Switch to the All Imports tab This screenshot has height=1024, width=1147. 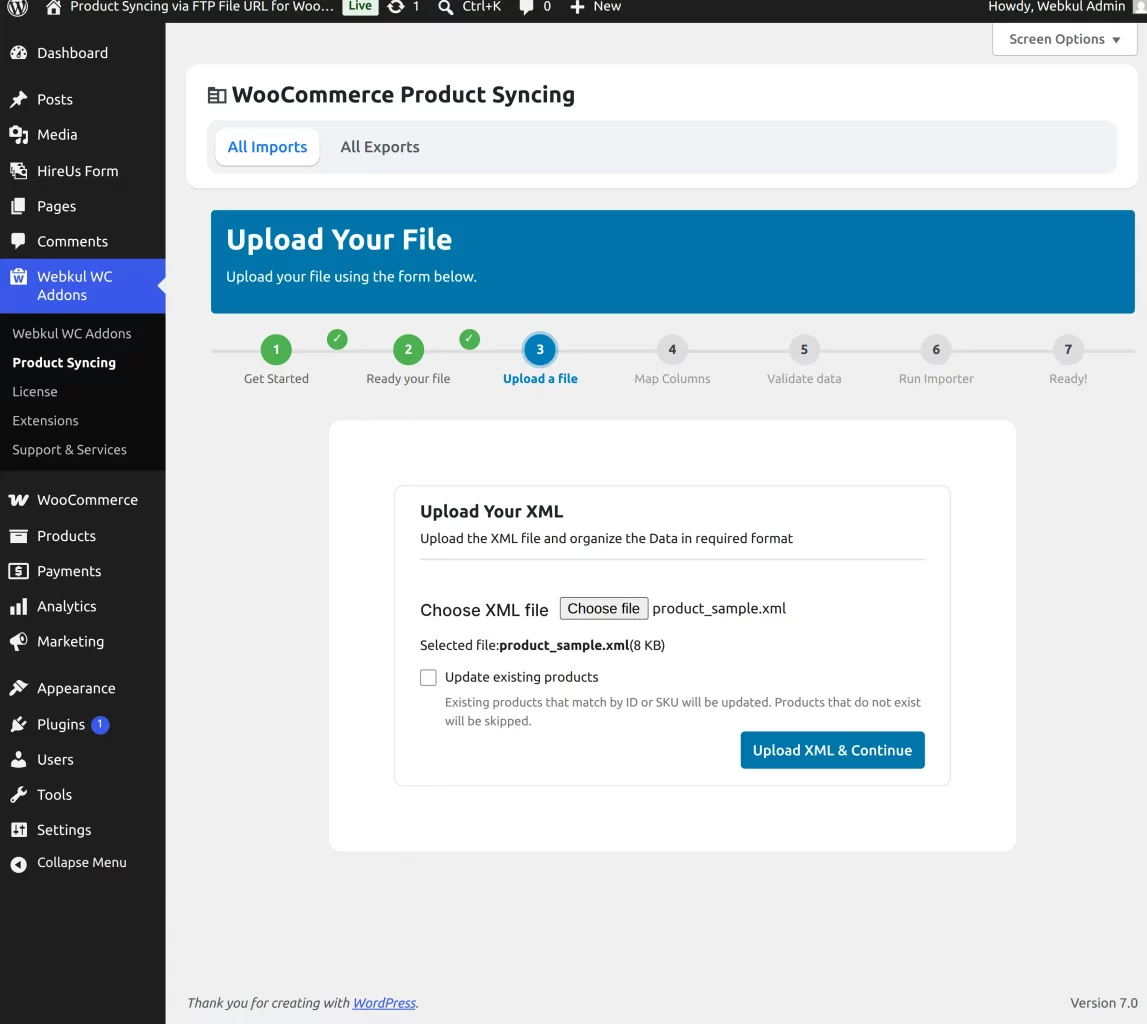(268, 147)
